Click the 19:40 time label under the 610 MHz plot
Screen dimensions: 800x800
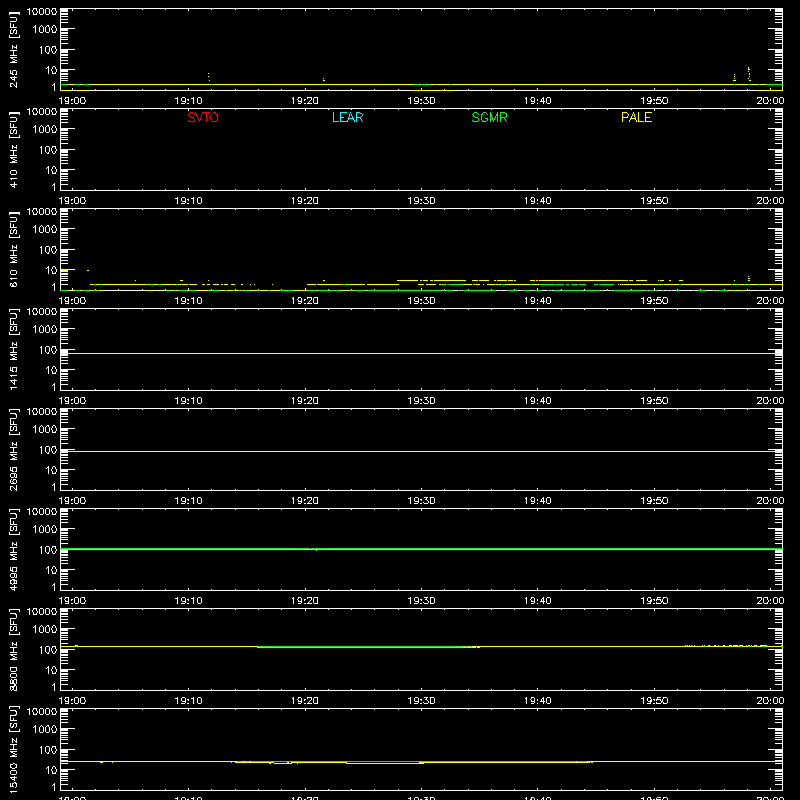[538, 301]
